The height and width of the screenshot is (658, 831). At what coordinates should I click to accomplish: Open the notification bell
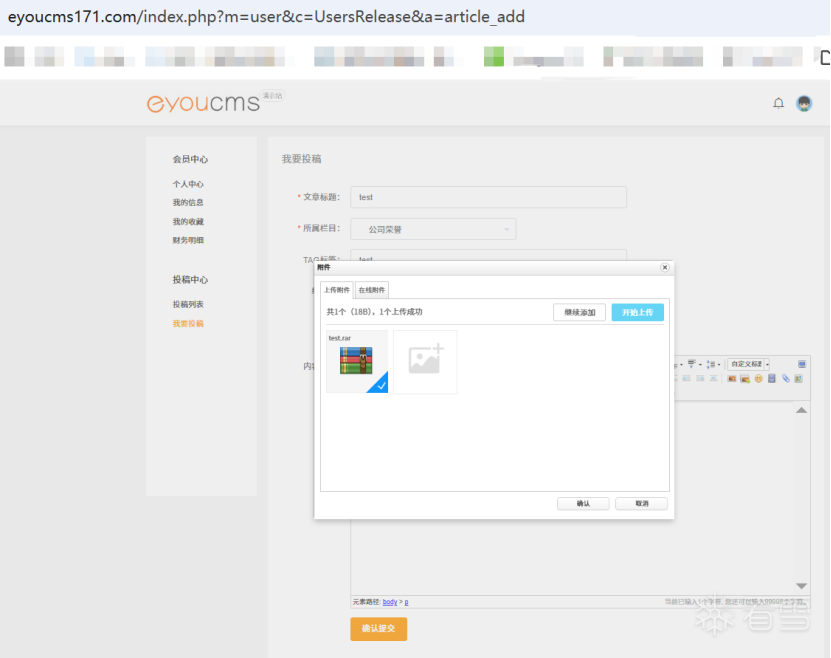coord(778,103)
